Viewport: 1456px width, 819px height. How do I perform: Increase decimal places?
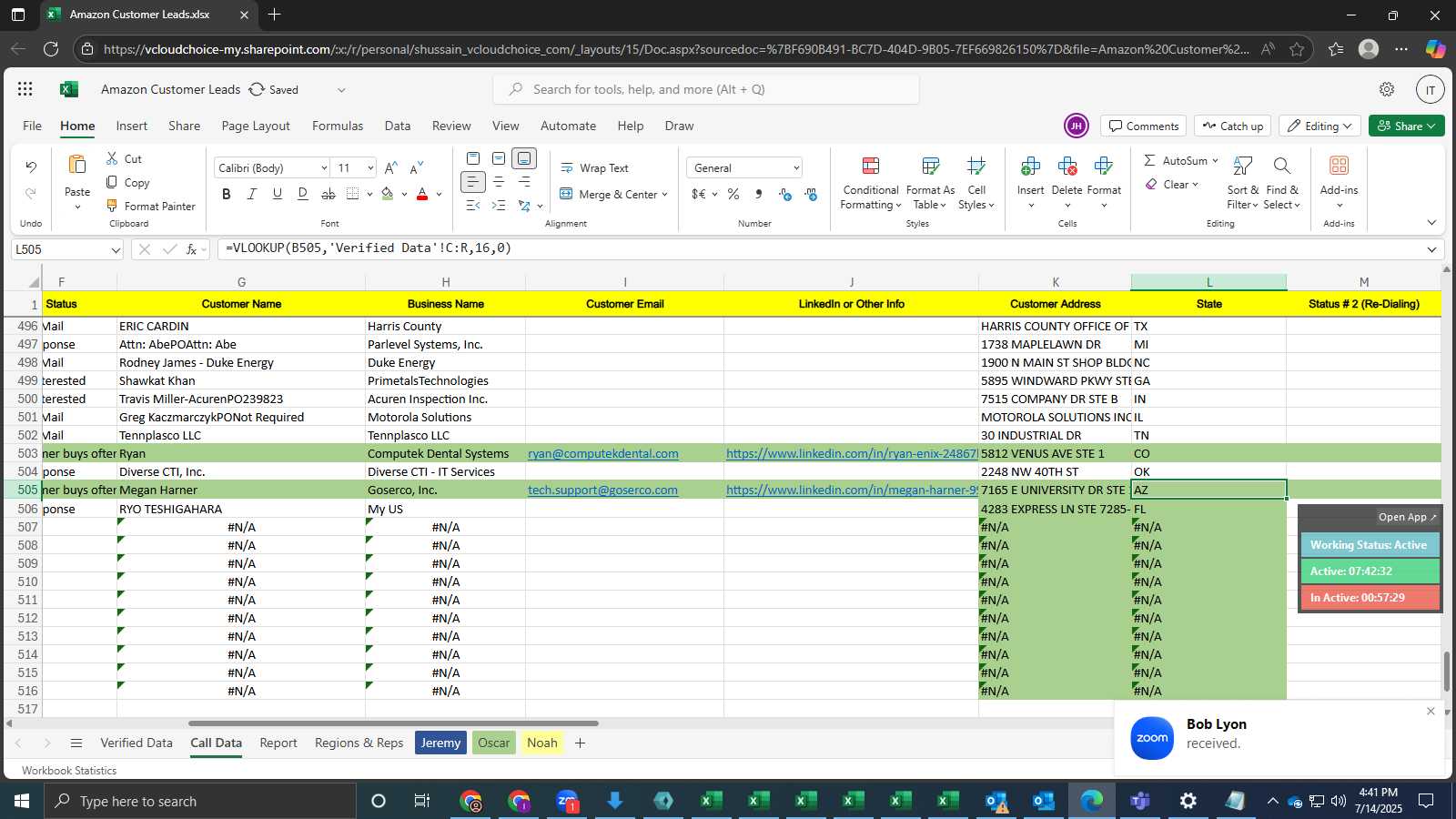coord(785,194)
